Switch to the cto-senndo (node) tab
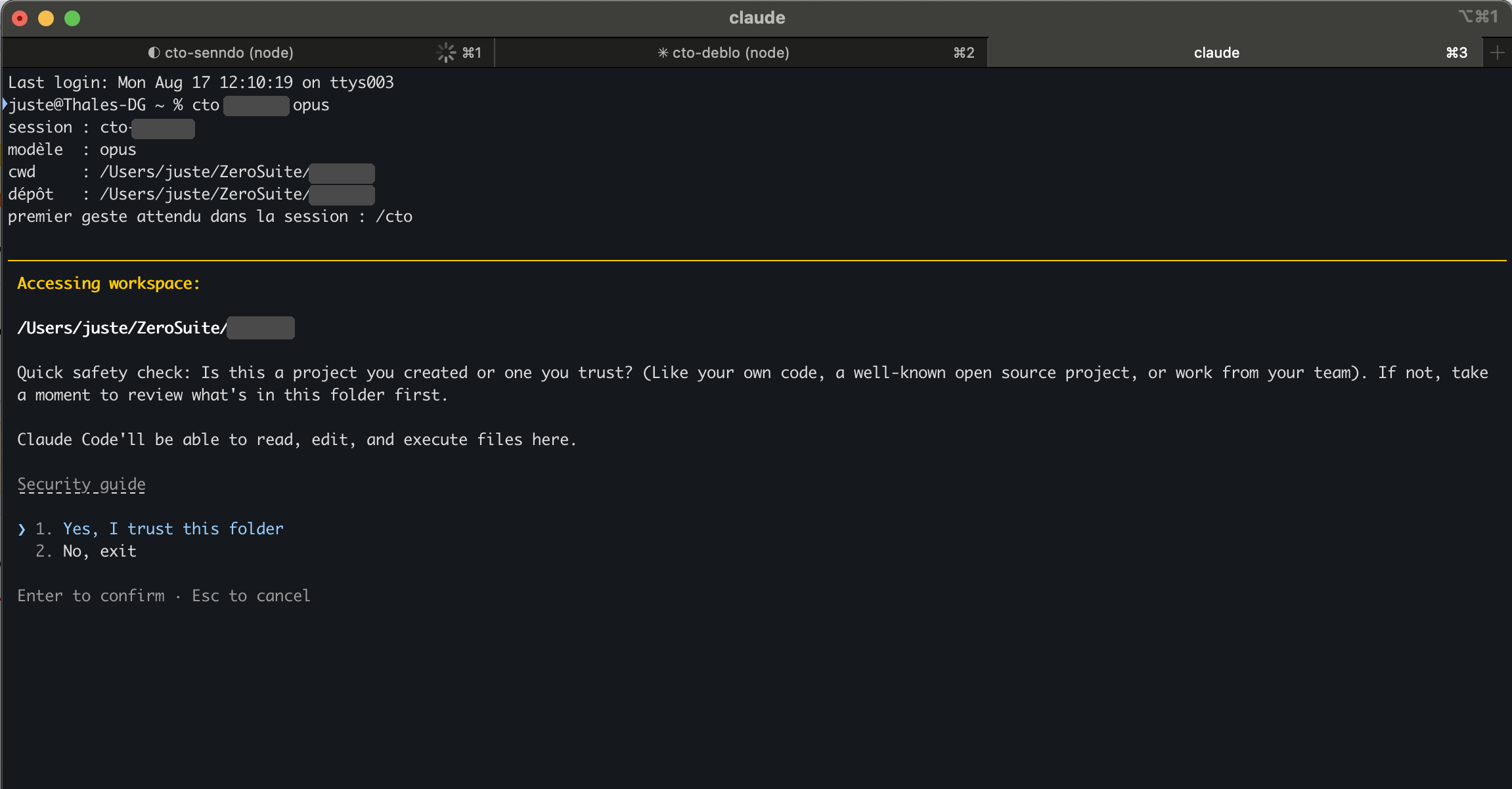 [x=248, y=53]
